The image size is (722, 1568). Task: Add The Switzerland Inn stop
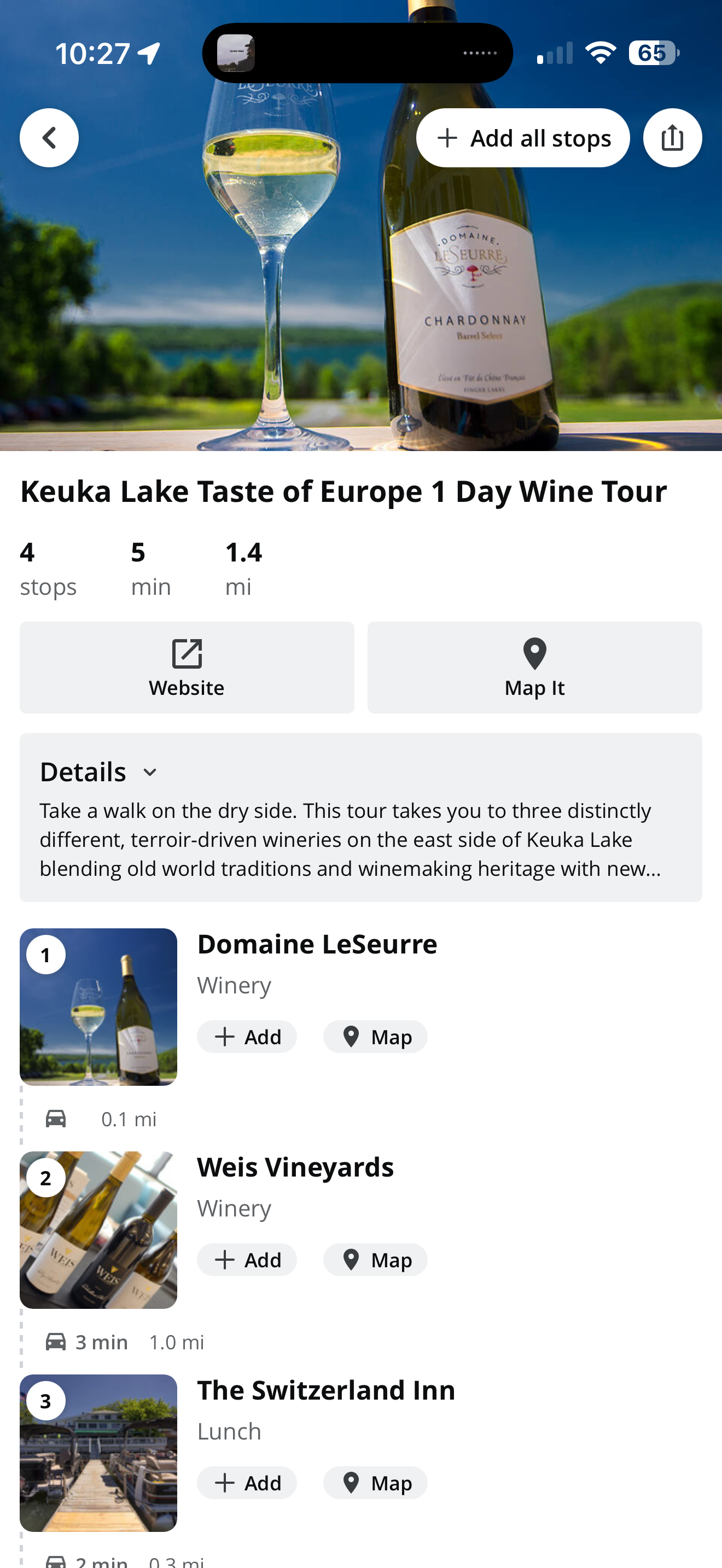click(x=247, y=1482)
